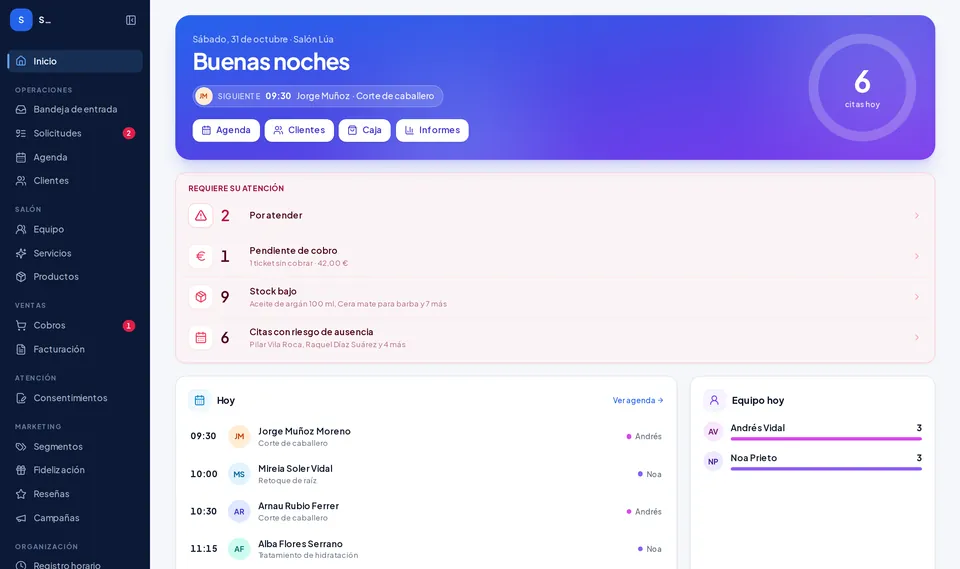This screenshot has height=569, width=960.
Task: Expand Pendiente de cobro with its chevron
Action: (x=917, y=256)
